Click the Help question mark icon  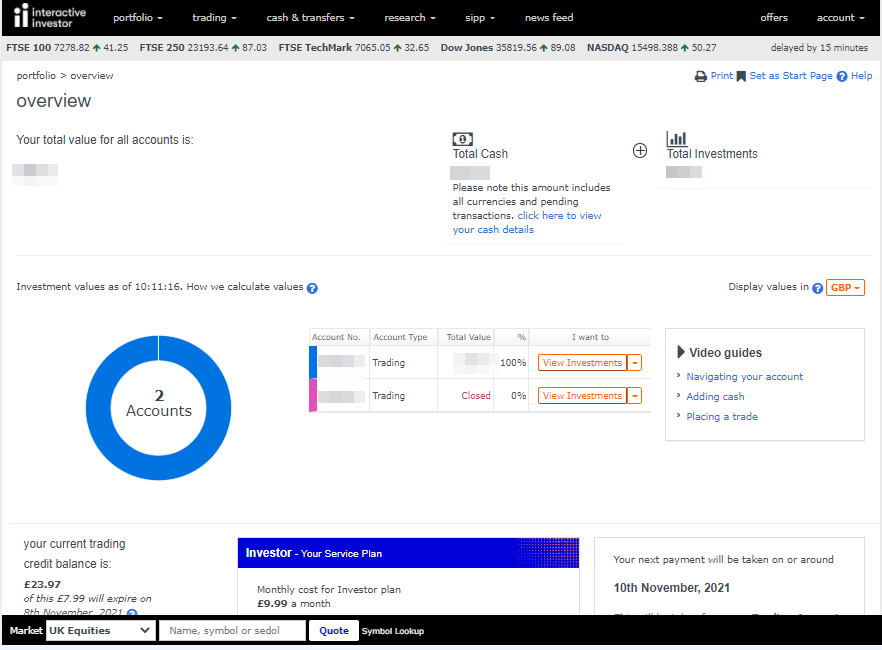(842, 76)
